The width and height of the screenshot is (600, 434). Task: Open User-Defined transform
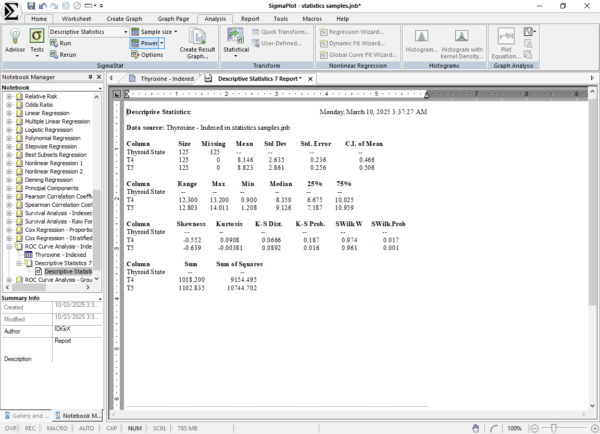(x=277, y=43)
